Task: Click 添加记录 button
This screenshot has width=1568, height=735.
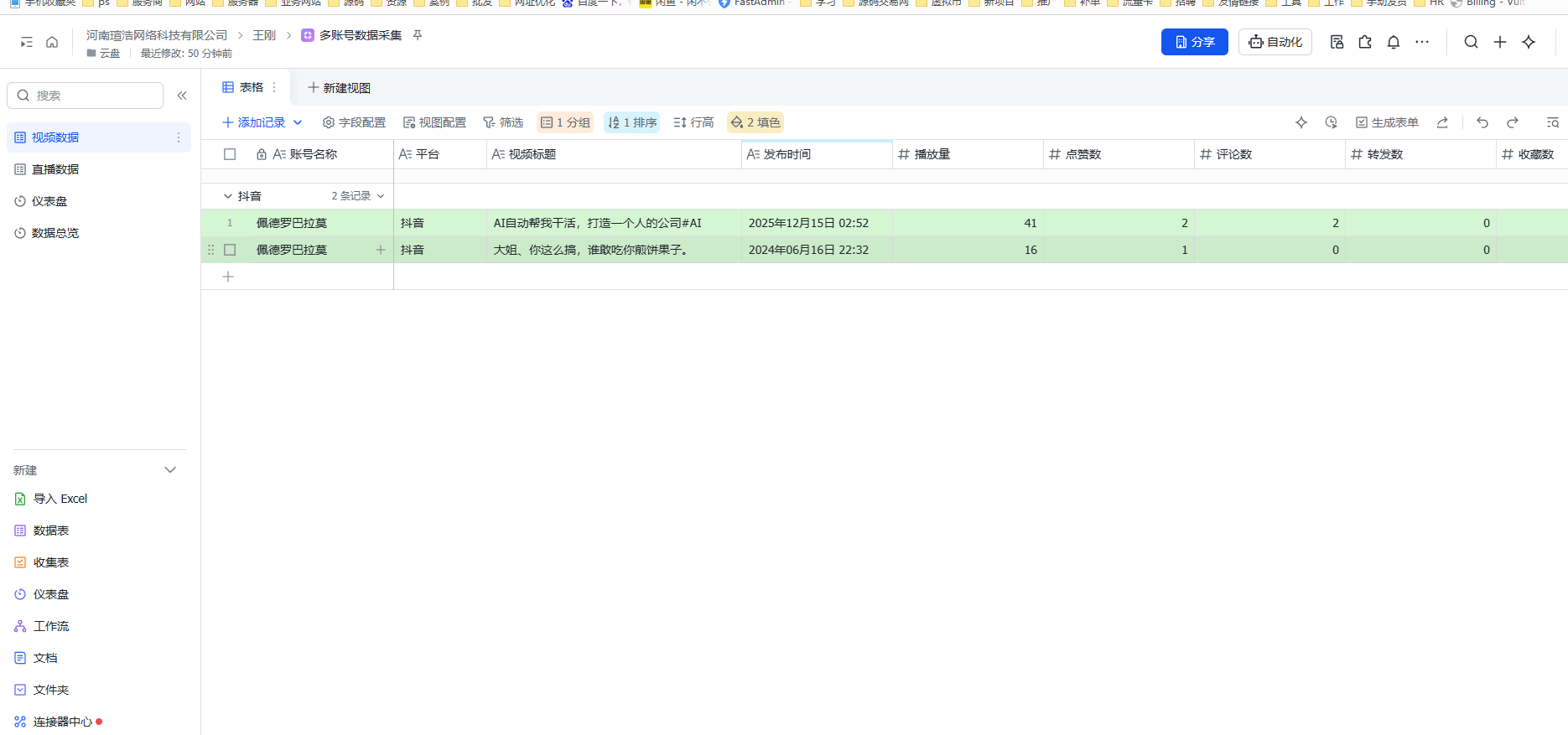Action: [x=253, y=122]
